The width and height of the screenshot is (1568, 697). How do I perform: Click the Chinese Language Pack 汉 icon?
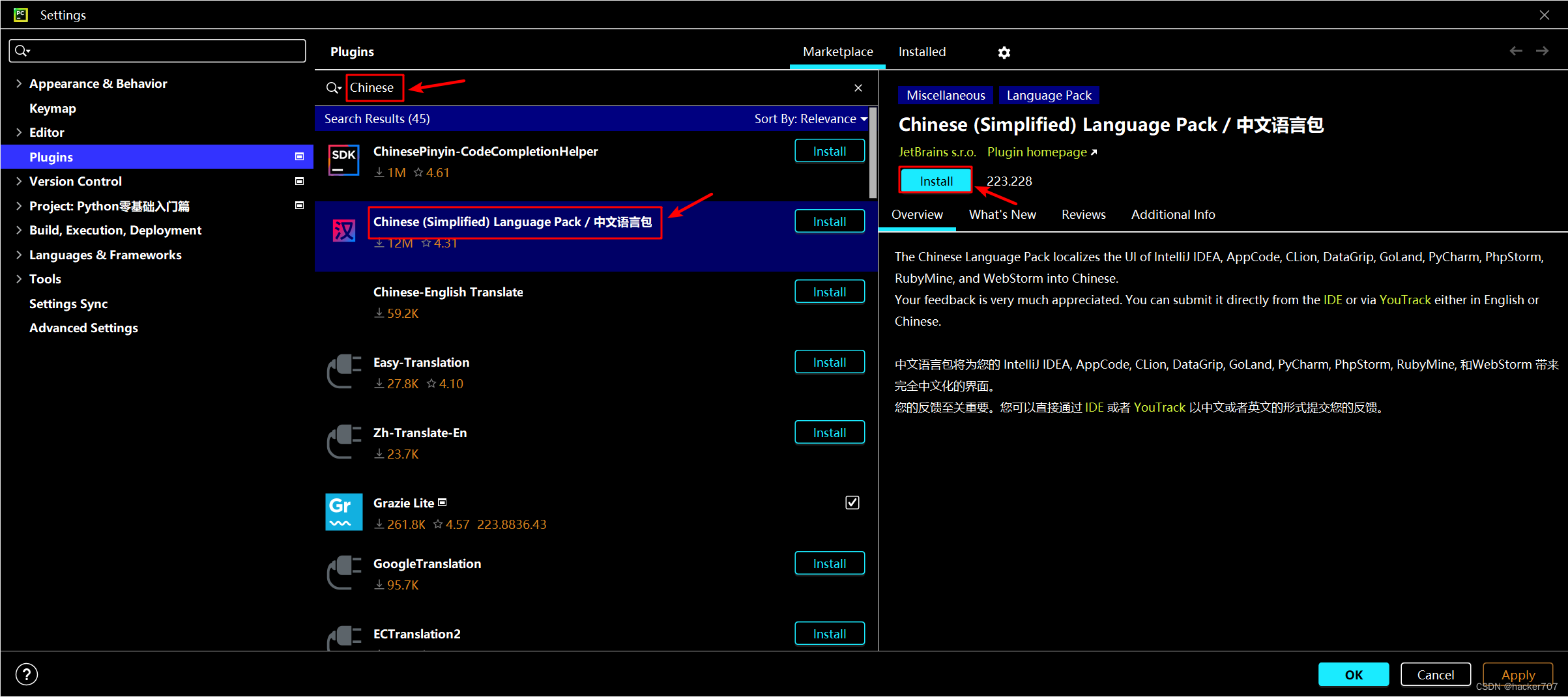[x=343, y=230]
